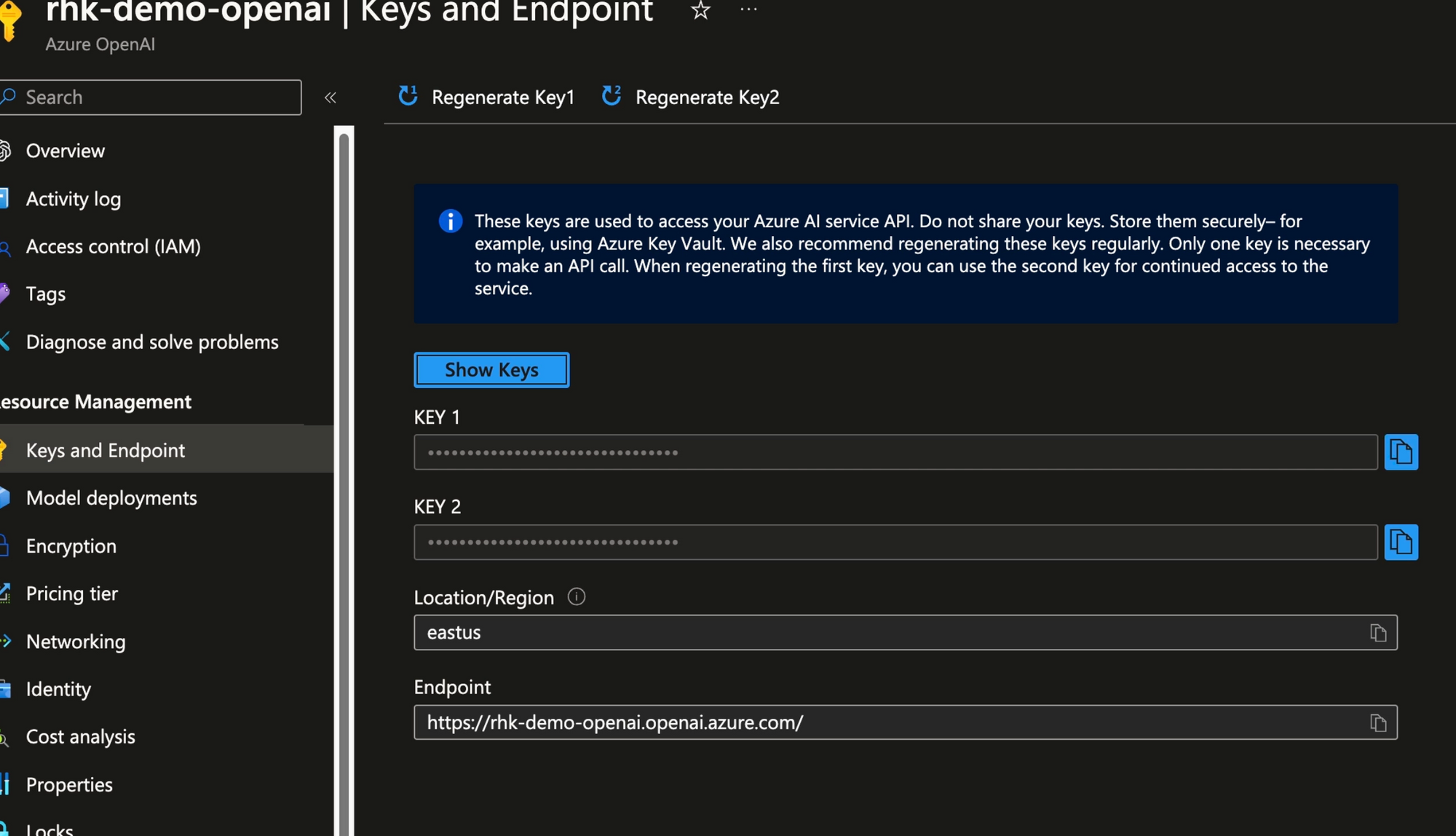
Task: Copy the Endpoint URL
Action: [x=1378, y=723]
